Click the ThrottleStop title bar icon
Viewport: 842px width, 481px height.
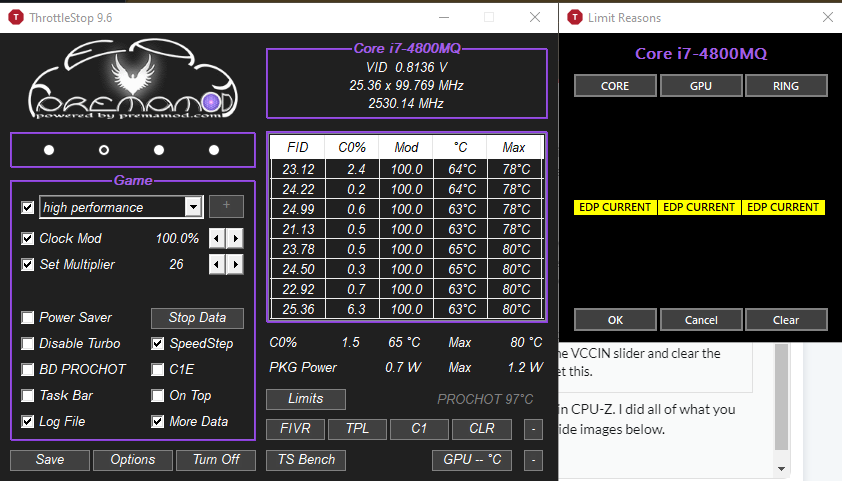tap(16, 17)
